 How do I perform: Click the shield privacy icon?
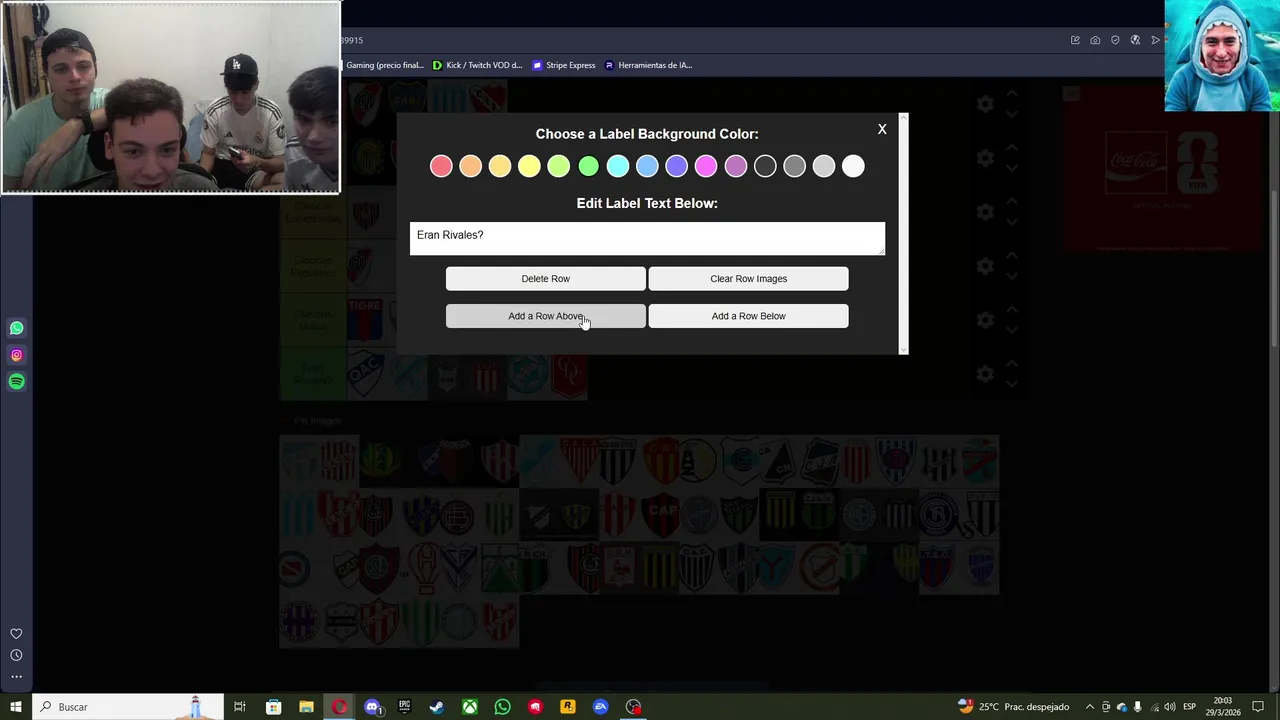pos(1115,40)
